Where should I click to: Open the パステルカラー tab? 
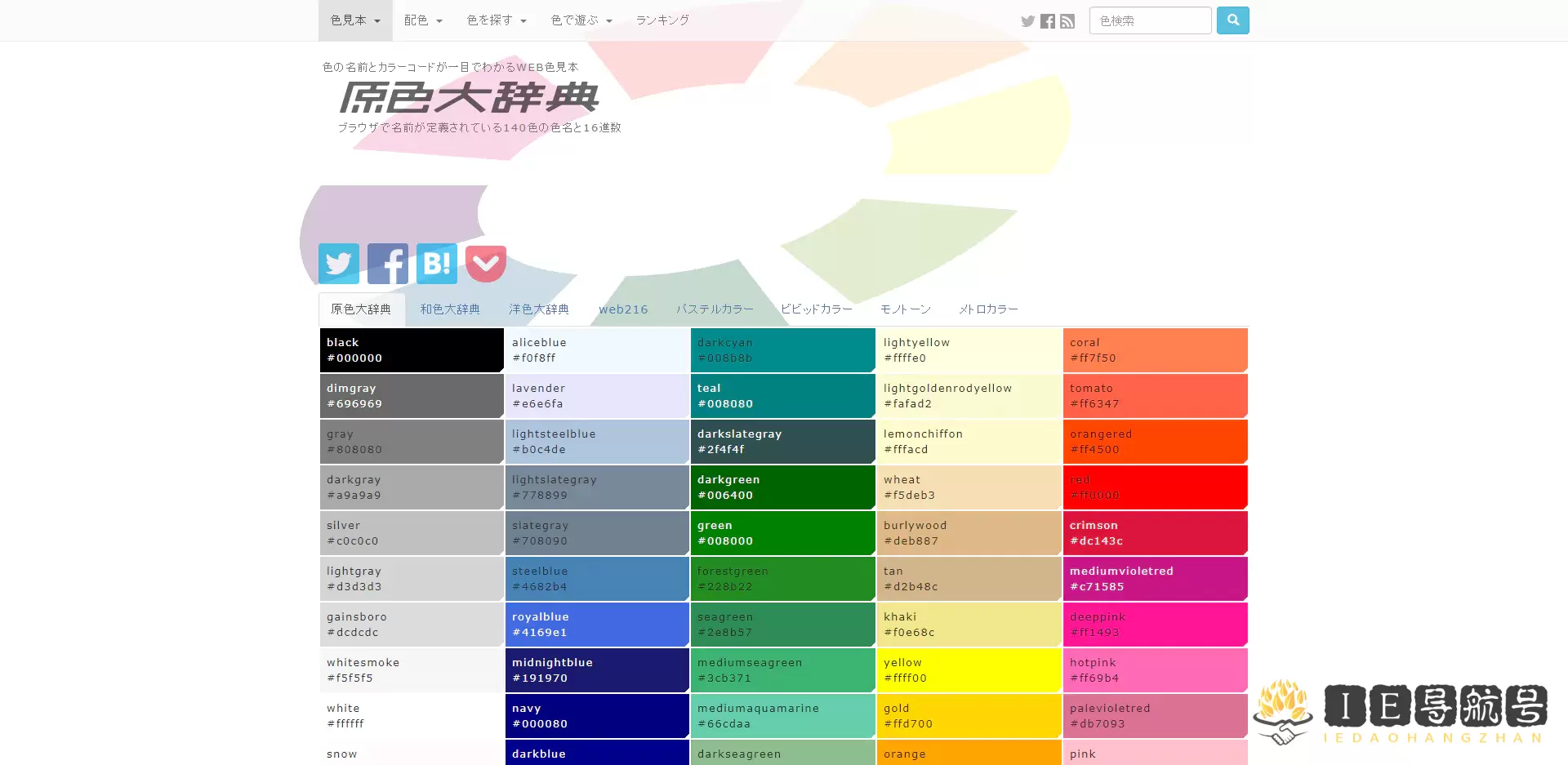tap(715, 309)
